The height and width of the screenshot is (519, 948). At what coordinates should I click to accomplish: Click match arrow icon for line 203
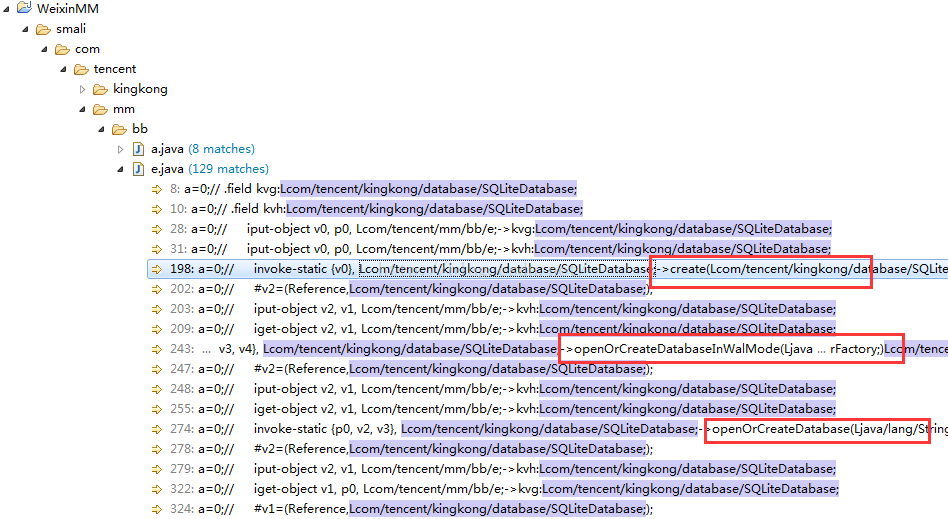coord(157,309)
